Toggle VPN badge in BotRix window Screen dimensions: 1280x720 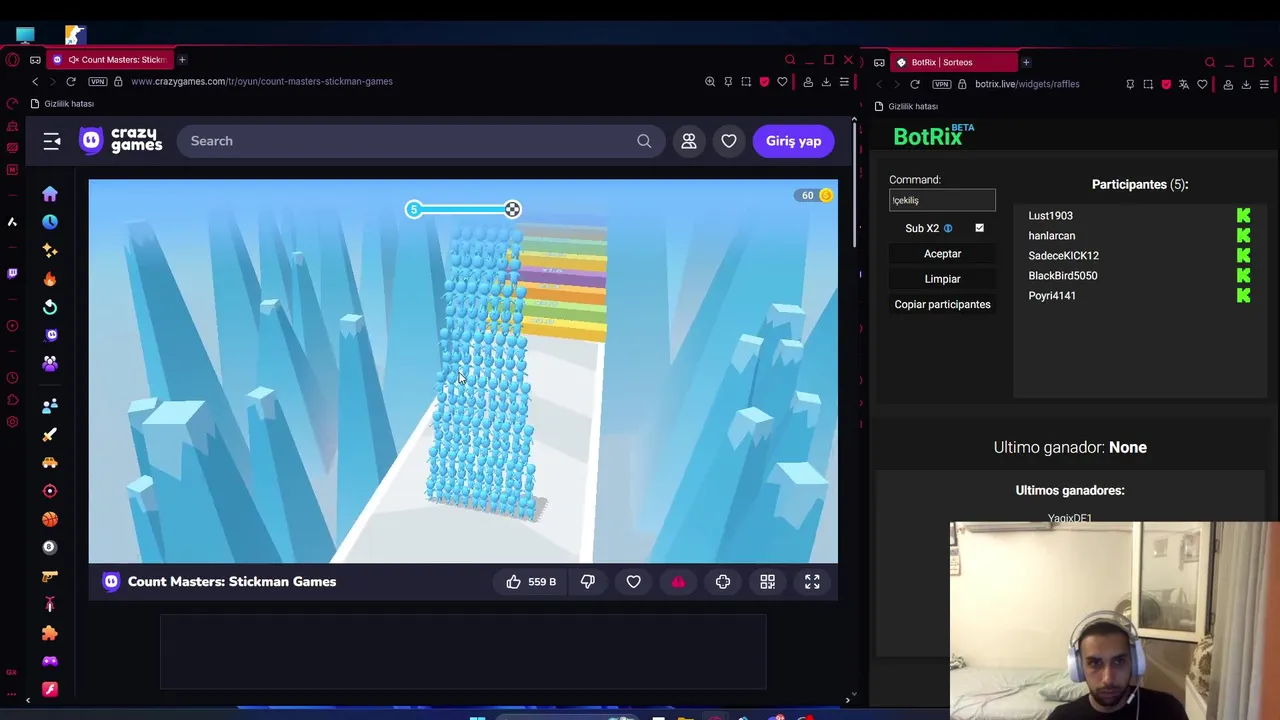[941, 84]
